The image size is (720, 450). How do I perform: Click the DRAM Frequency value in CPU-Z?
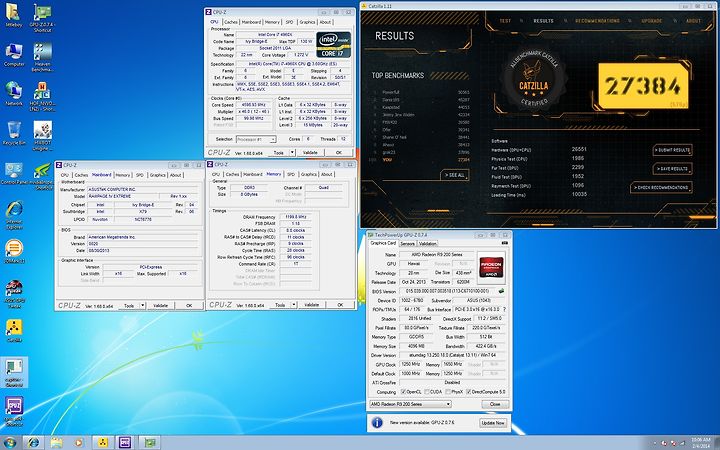point(295,217)
